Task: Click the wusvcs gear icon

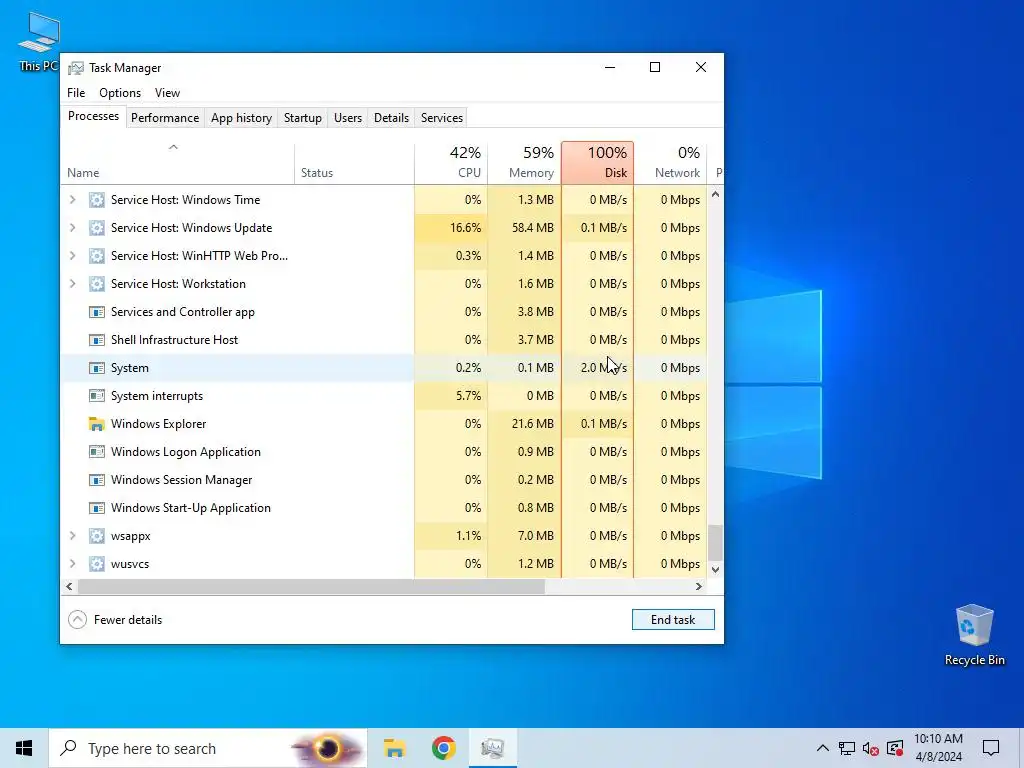Action: coord(97,564)
